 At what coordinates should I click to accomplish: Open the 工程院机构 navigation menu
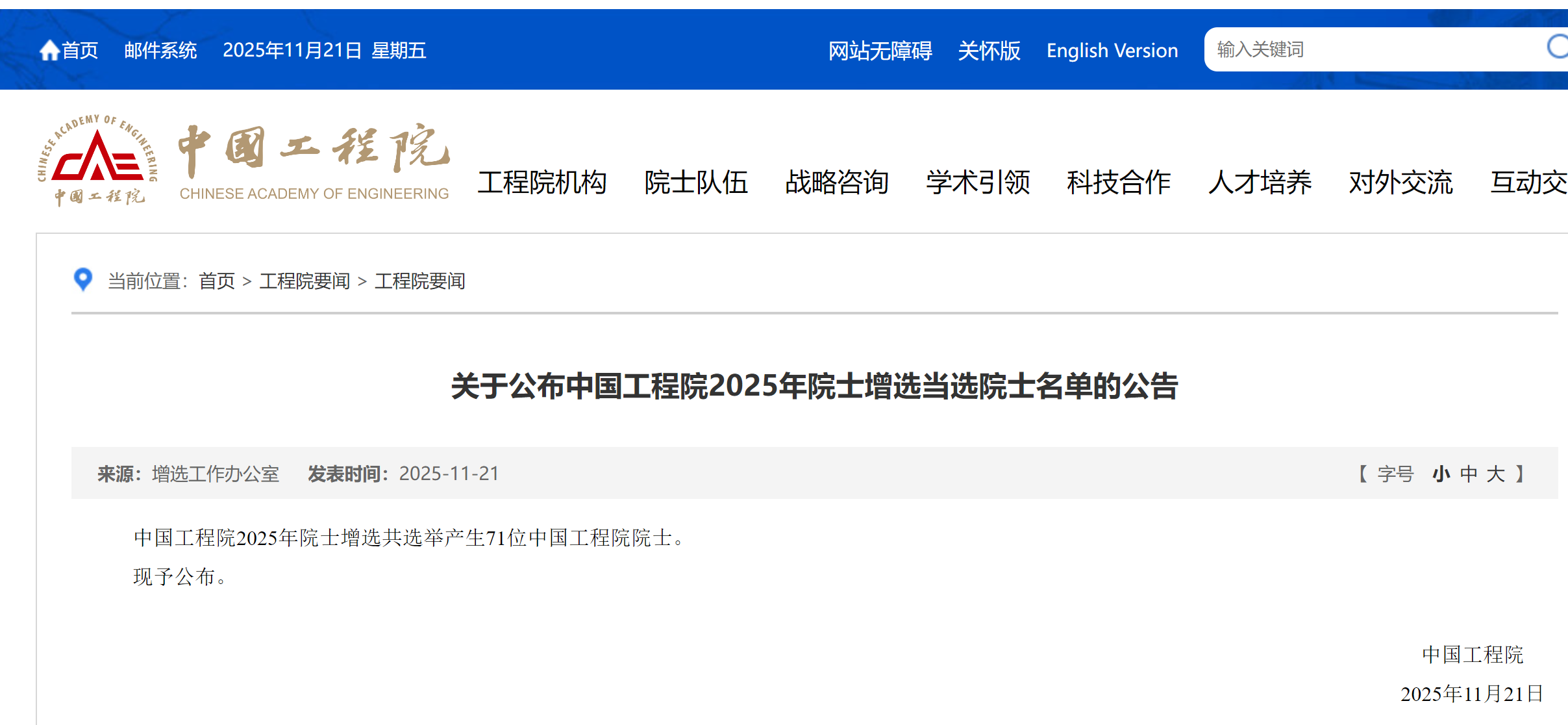coord(542,183)
